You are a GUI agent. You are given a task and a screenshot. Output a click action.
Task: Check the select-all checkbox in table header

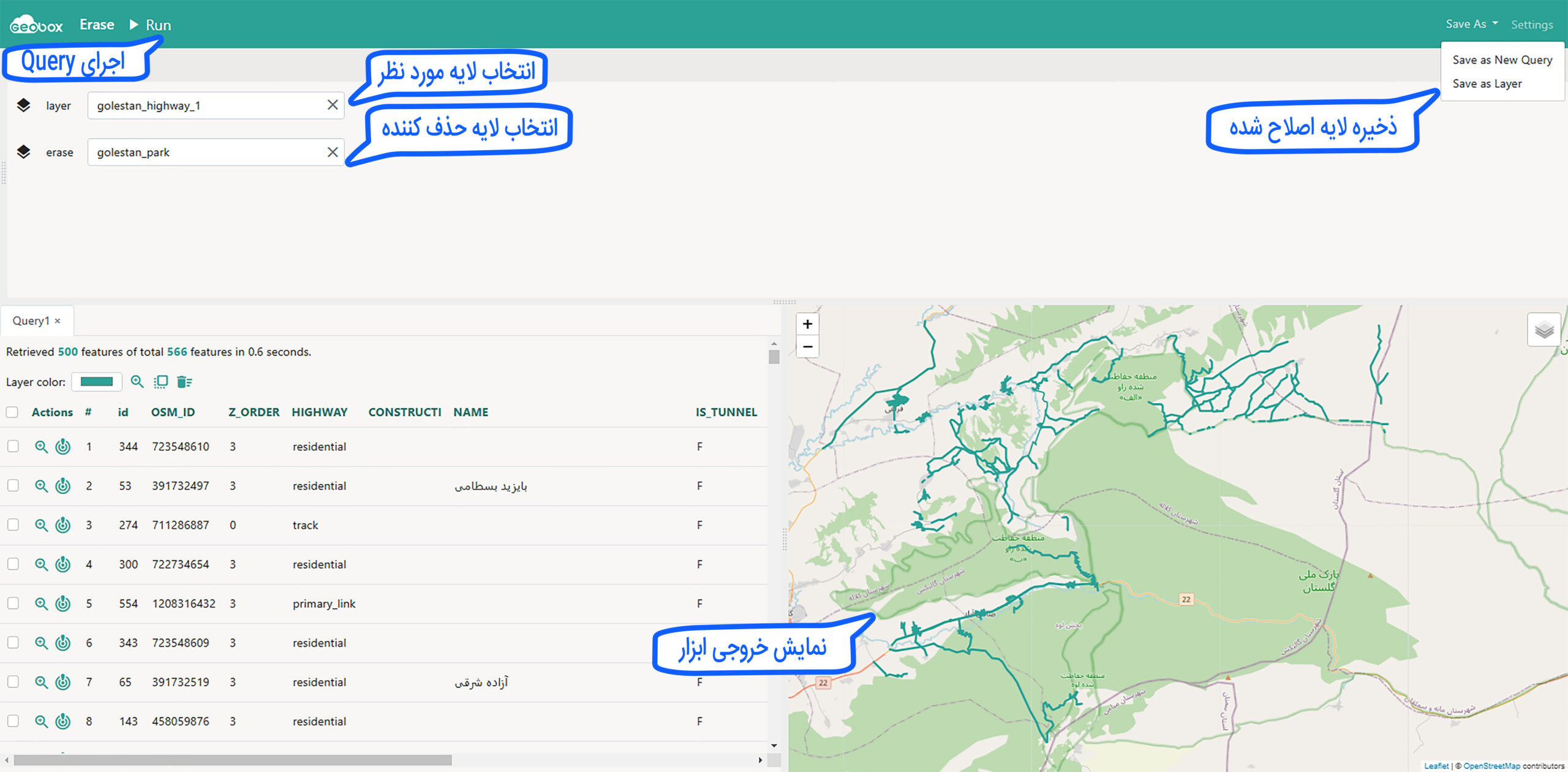[x=12, y=412]
